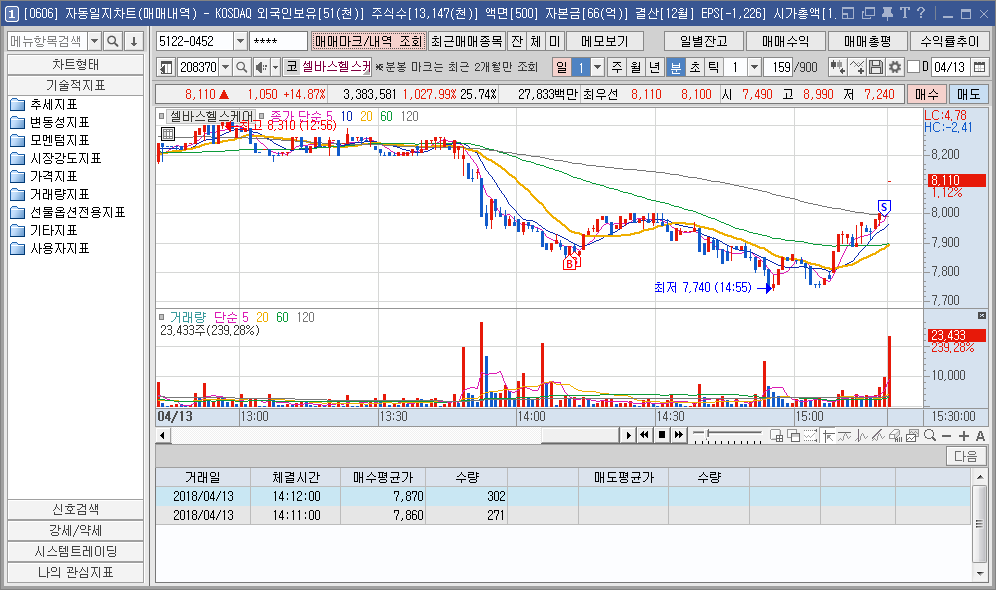The image size is (996, 590).
Task: Open the 시스템트레이딩 panel tab
Action: click(76, 551)
